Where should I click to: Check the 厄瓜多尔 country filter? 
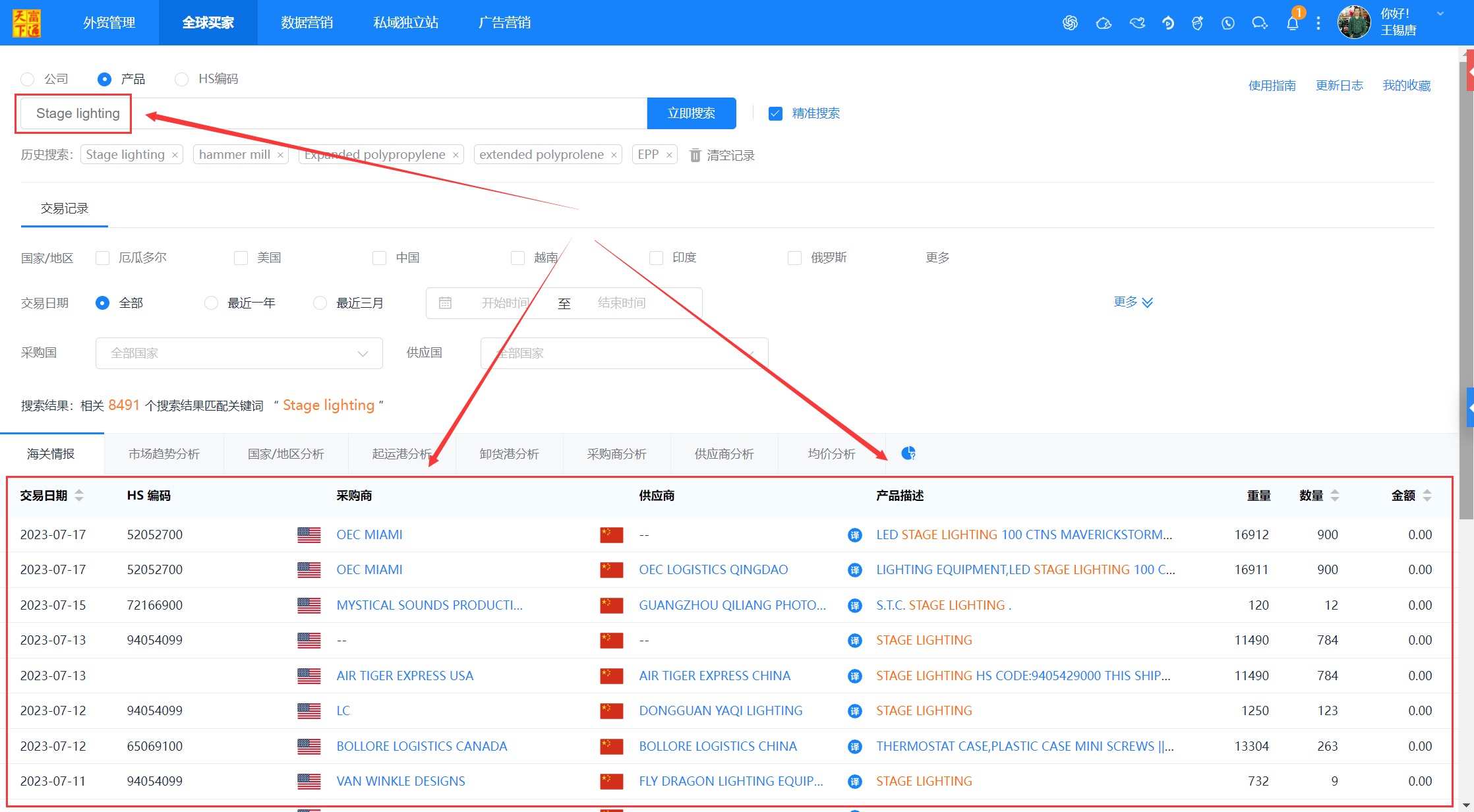[102, 258]
